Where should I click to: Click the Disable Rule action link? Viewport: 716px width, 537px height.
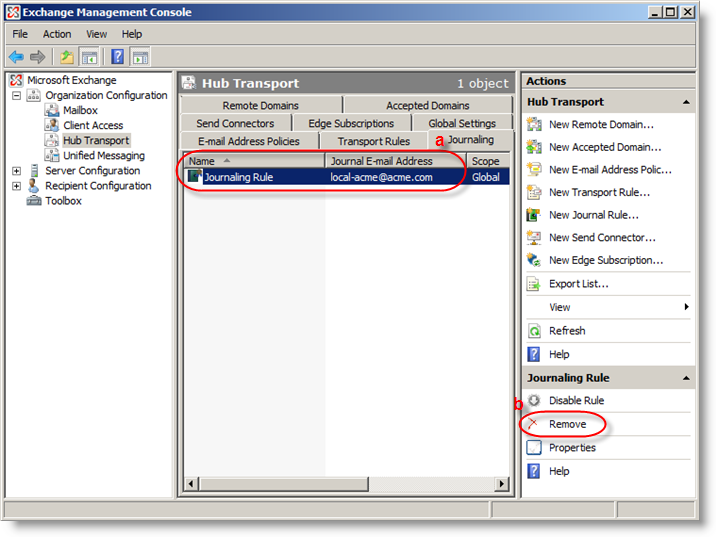tap(577, 400)
